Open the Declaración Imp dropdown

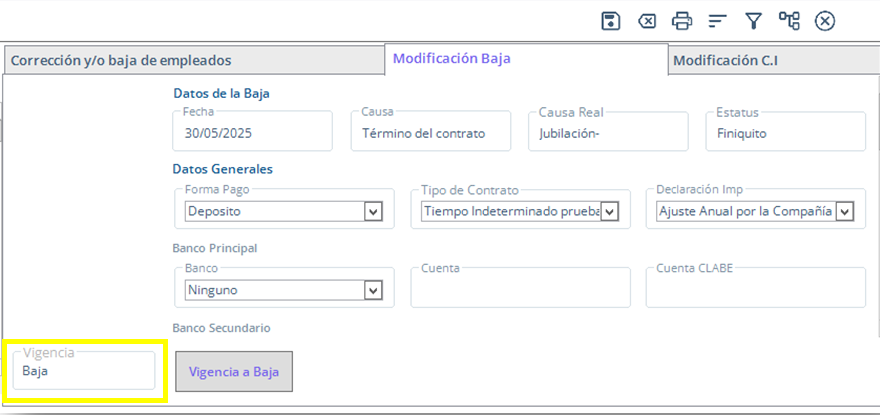click(844, 212)
